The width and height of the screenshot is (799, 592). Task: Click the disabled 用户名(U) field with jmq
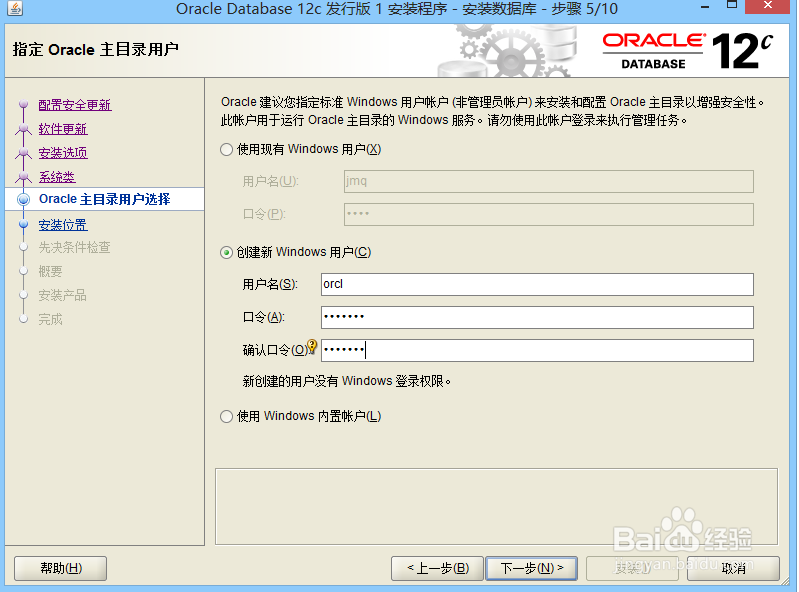coord(549,181)
